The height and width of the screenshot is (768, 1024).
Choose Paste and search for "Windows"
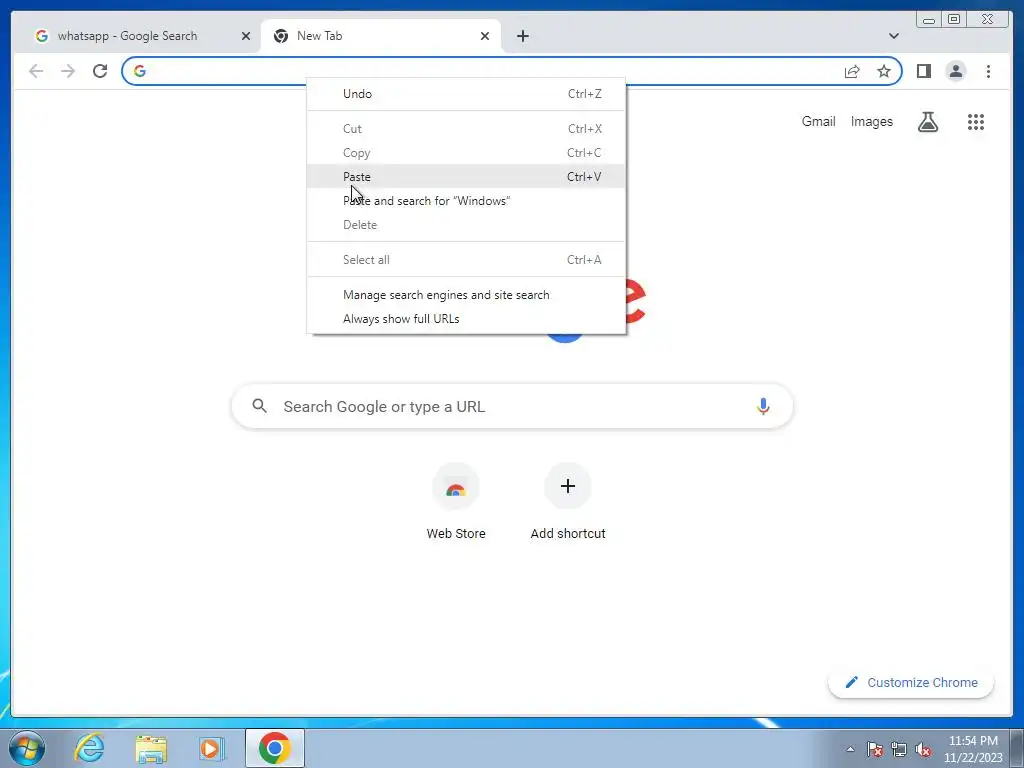point(466,200)
